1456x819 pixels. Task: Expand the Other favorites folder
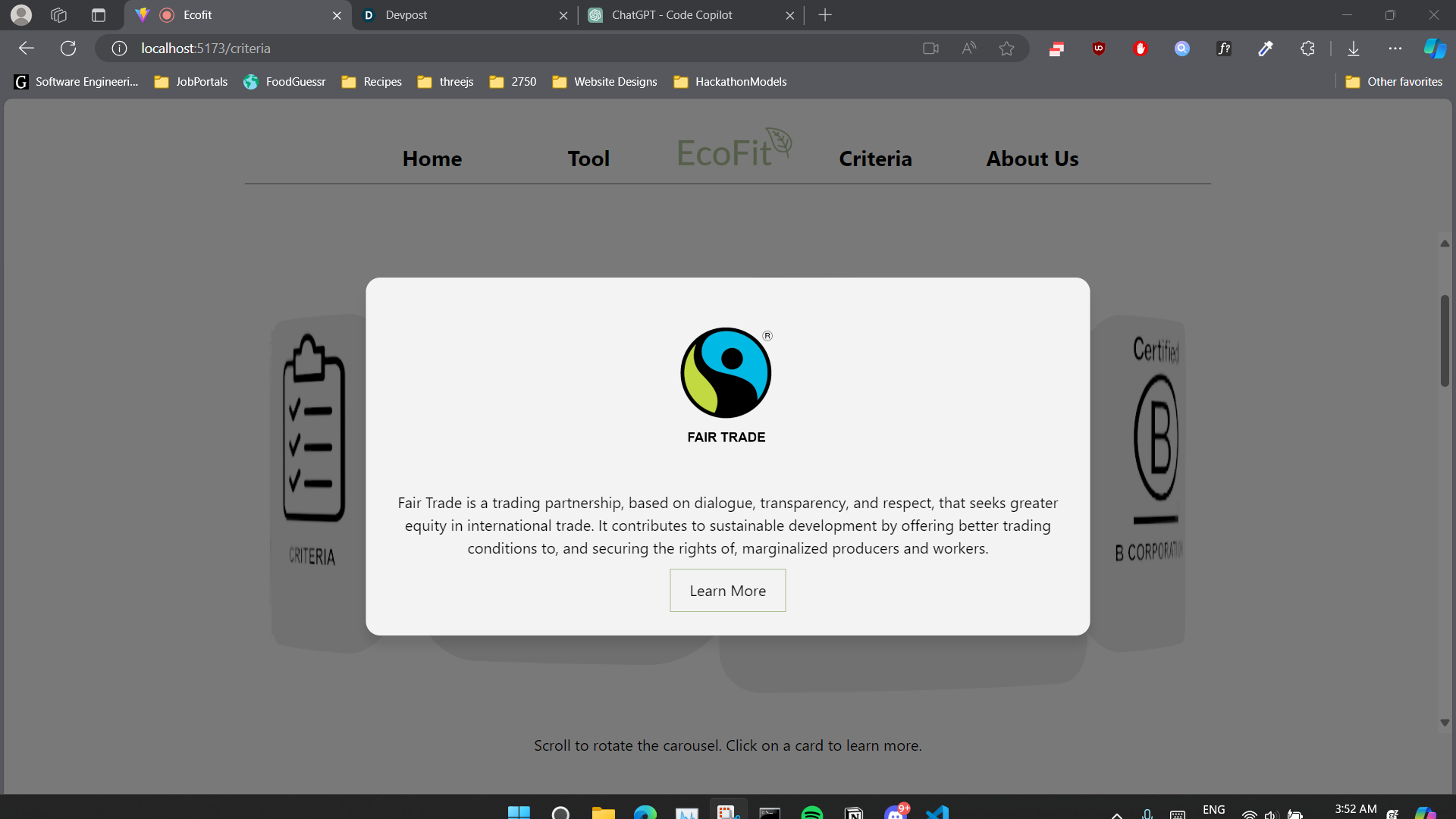click(1394, 82)
